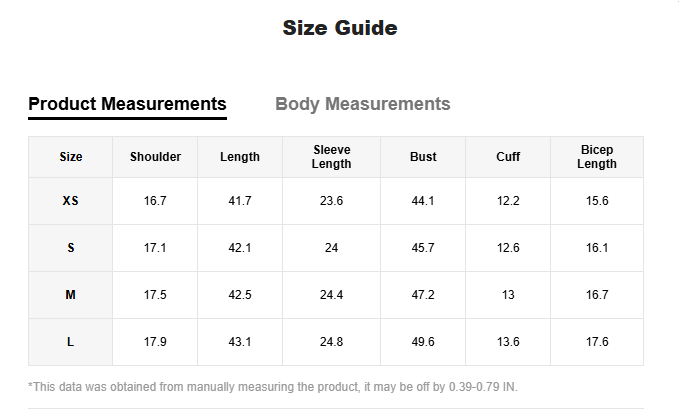Select the S cuff value 12.6
This screenshot has width=679, height=418.
tap(508, 248)
